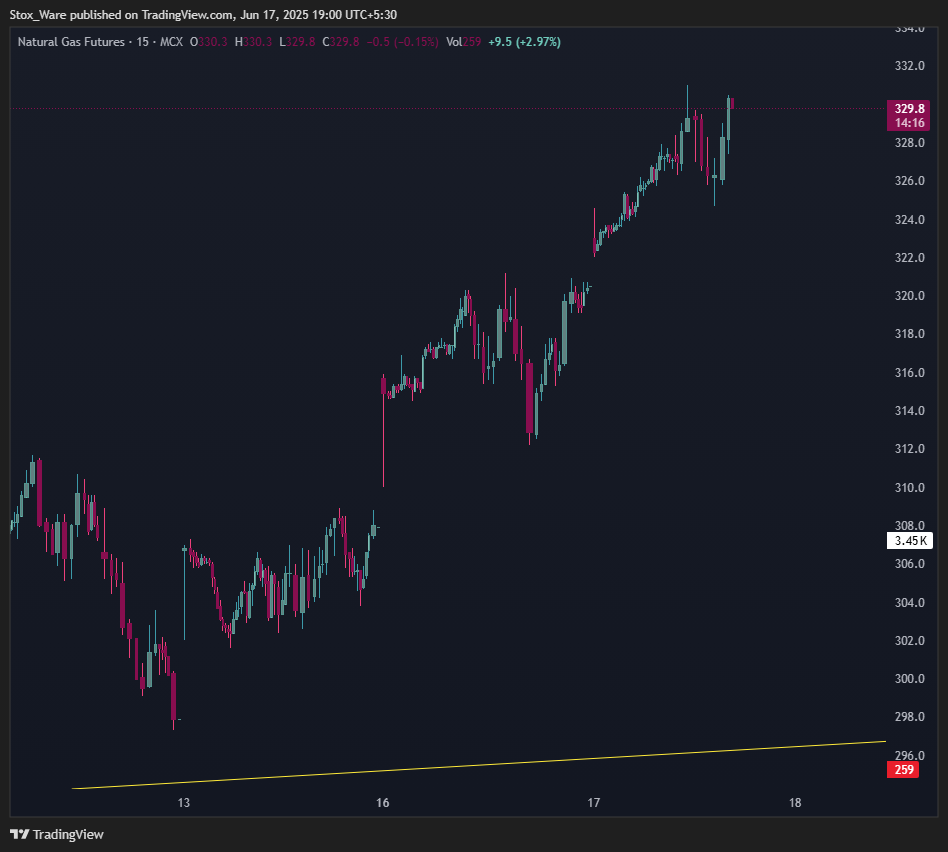948x852 pixels.
Task: Click the 326.0 price axis label
Action: tap(909, 181)
